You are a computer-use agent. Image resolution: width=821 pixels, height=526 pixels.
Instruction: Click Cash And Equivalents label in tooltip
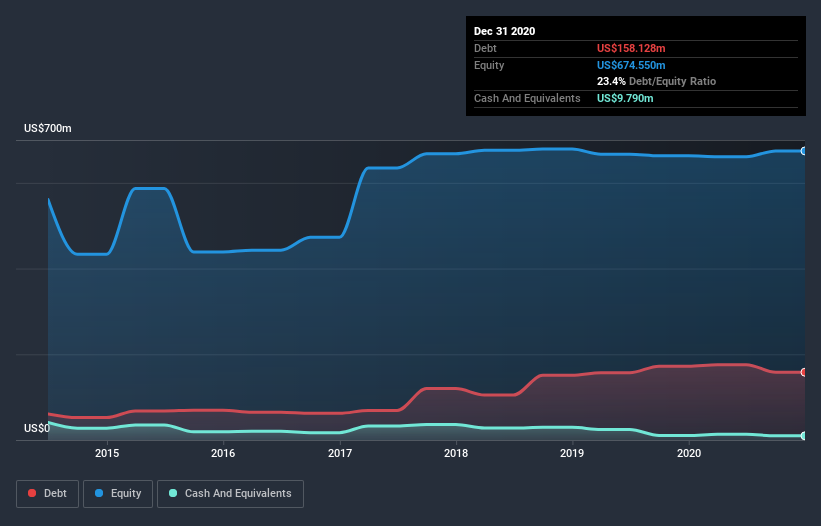click(527, 98)
